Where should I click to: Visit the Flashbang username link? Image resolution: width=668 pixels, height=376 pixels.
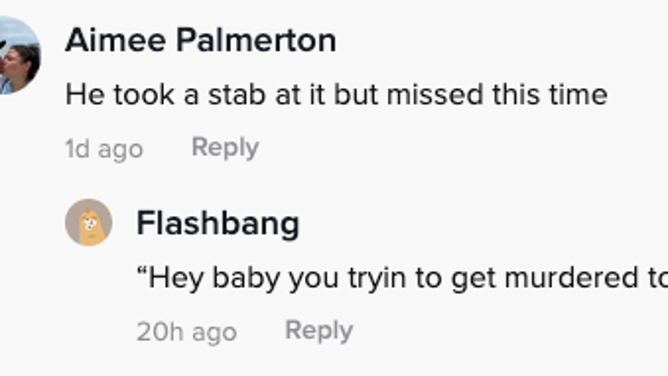coord(218,223)
